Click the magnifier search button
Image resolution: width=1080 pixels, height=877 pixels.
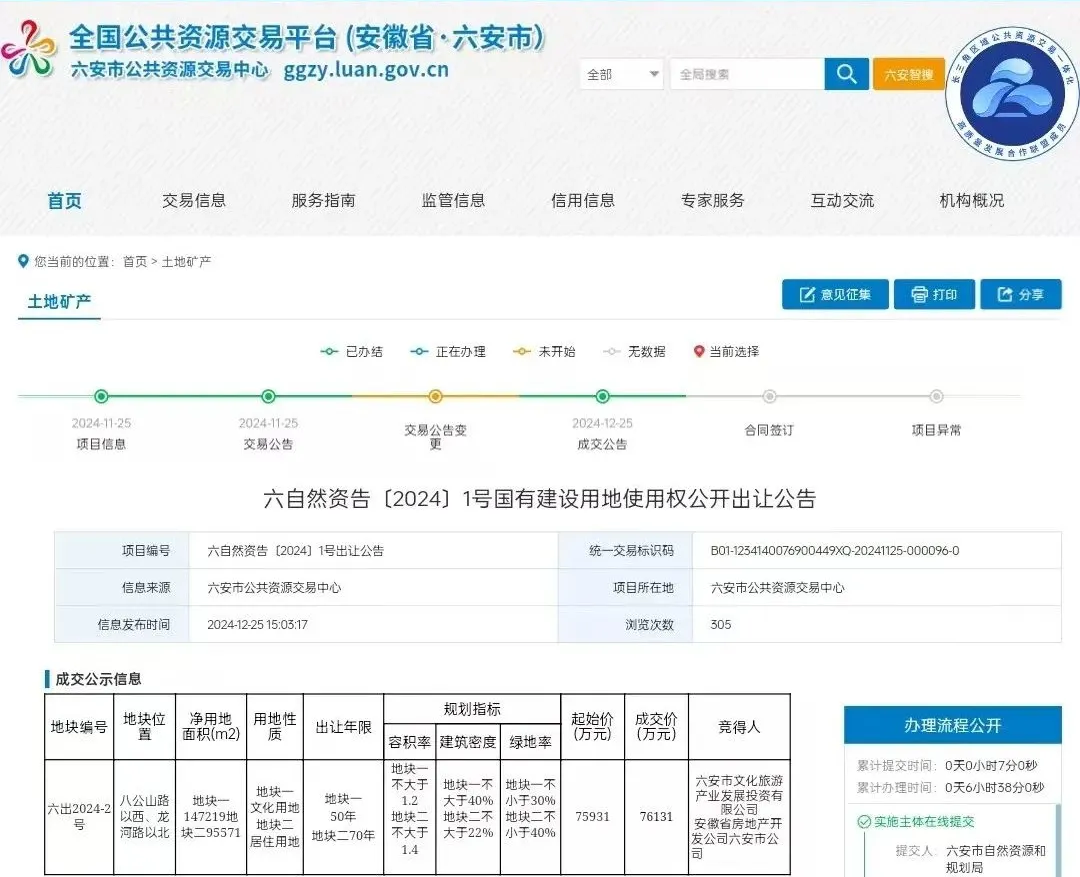[x=846, y=74]
